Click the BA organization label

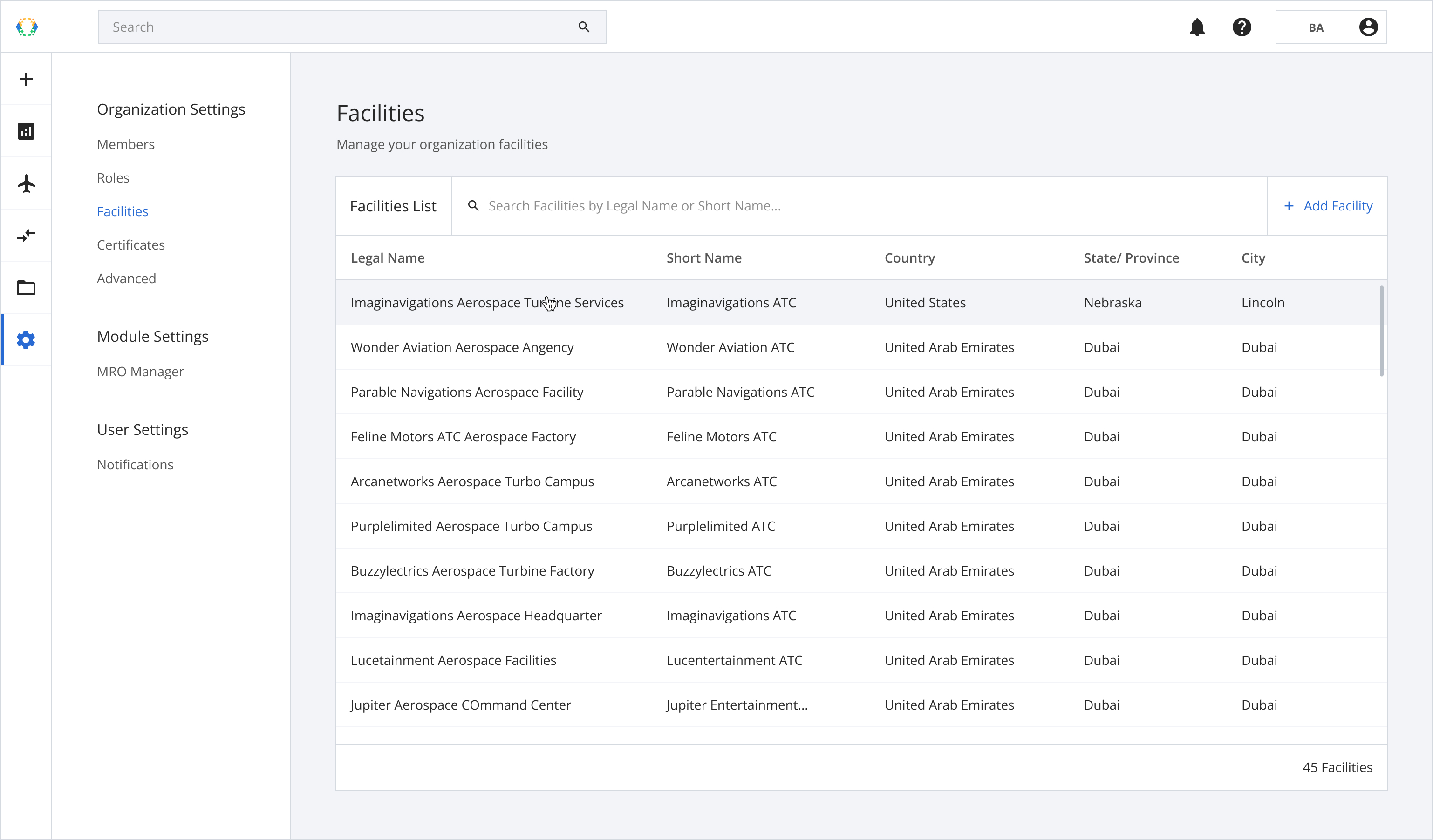1316,27
